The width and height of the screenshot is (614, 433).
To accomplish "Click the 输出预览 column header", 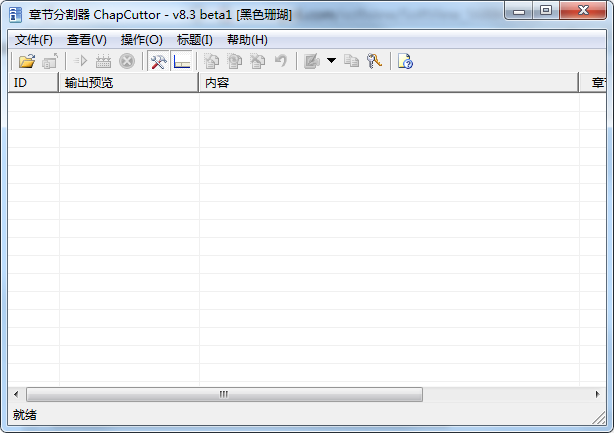I will click(129, 83).
